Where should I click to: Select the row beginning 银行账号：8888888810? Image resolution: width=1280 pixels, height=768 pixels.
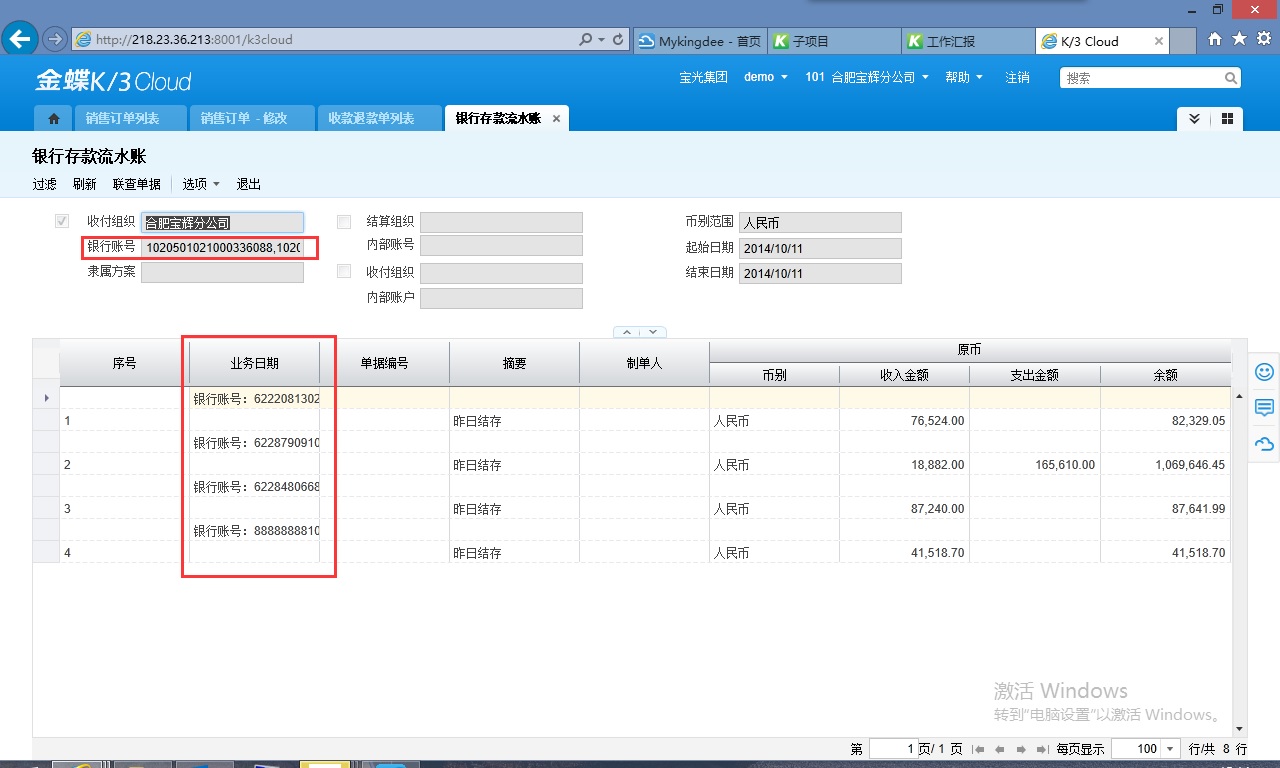coord(632,530)
